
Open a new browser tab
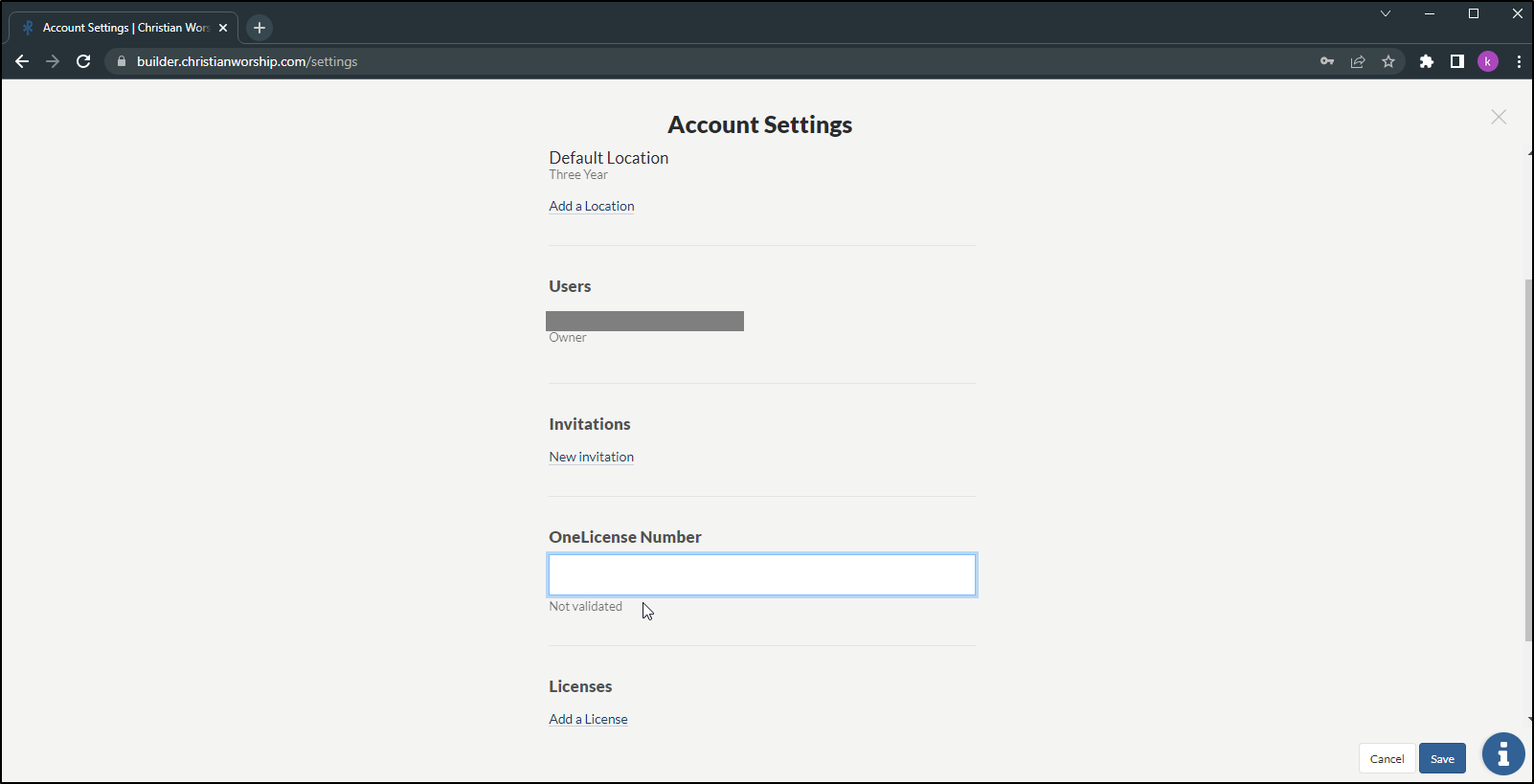(259, 28)
